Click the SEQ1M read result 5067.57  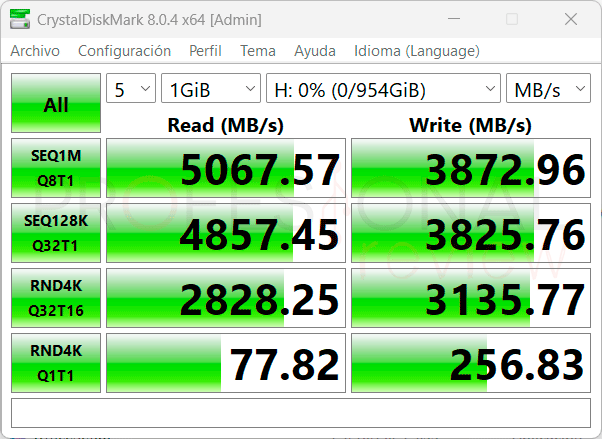pos(226,168)
